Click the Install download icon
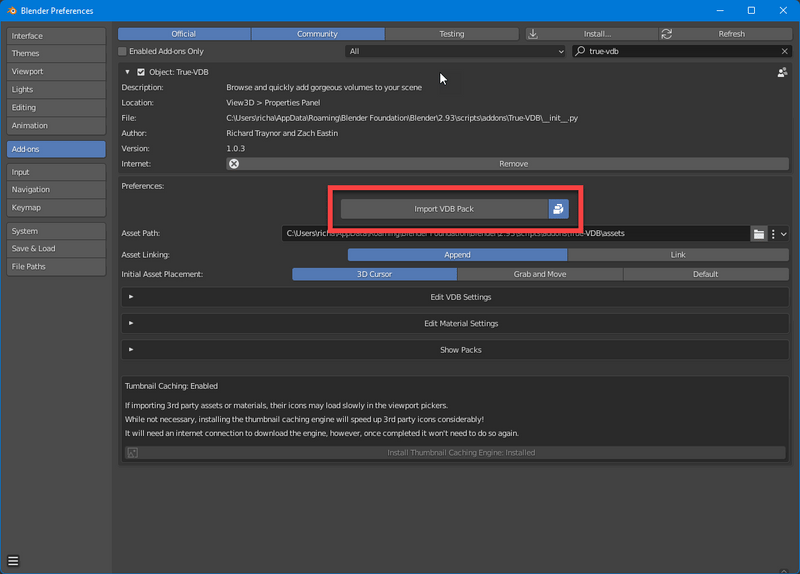This screenshot has height=574, width=800. (533, 34)
